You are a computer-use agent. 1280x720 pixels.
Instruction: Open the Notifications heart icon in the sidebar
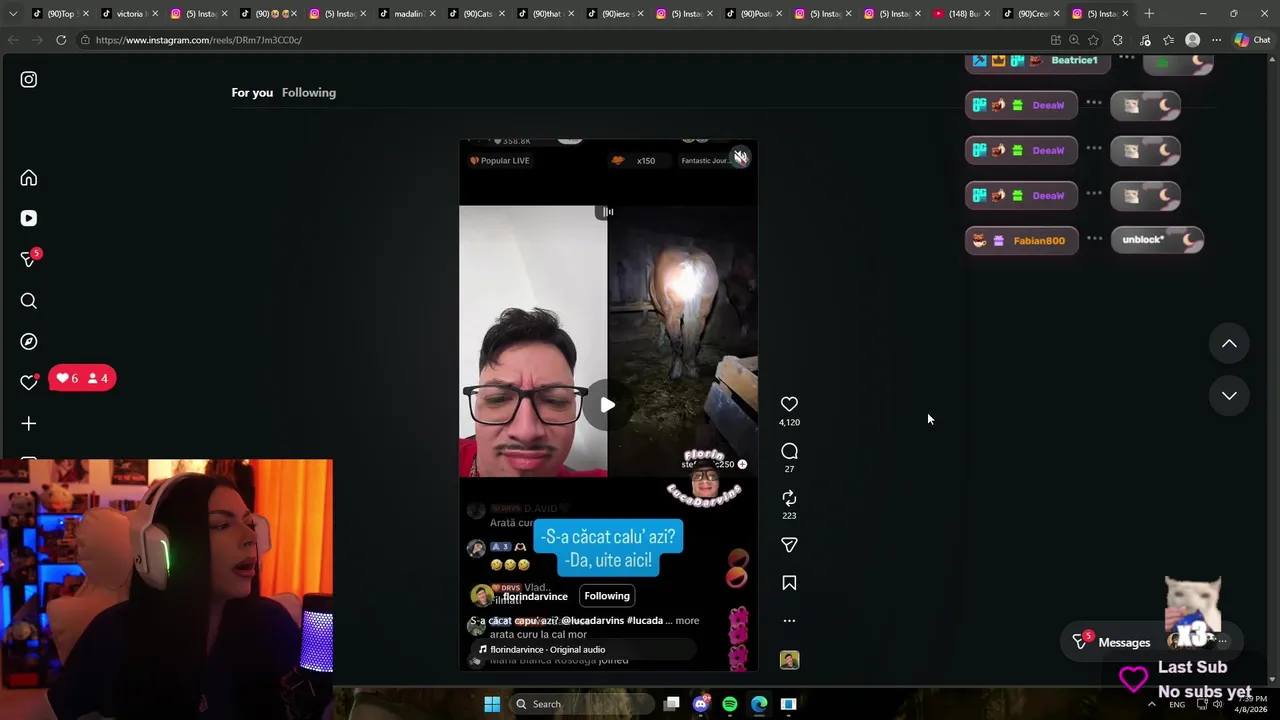point(29,382)
